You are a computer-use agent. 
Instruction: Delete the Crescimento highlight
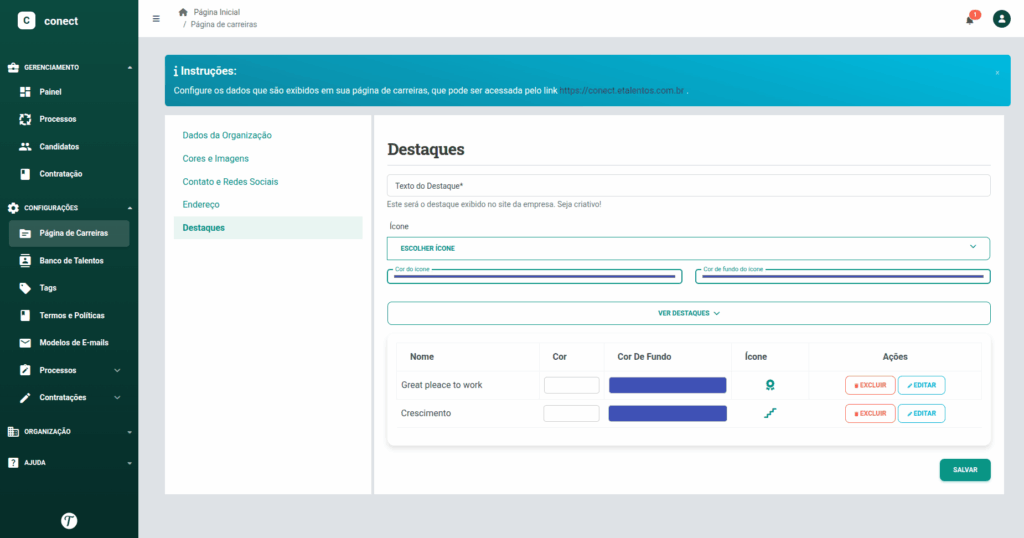[870, 413]
